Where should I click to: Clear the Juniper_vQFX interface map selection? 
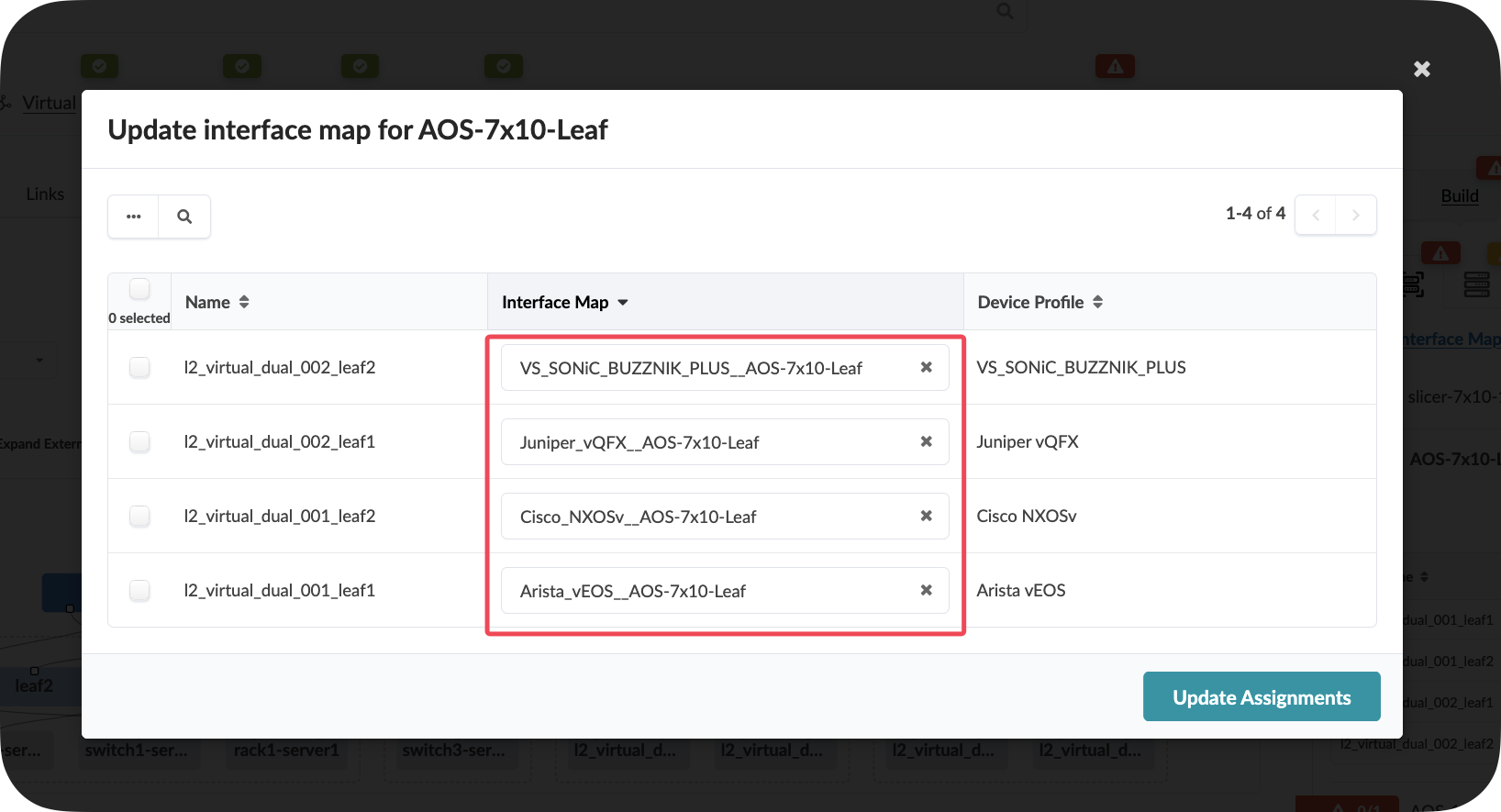tap(926, 441)
